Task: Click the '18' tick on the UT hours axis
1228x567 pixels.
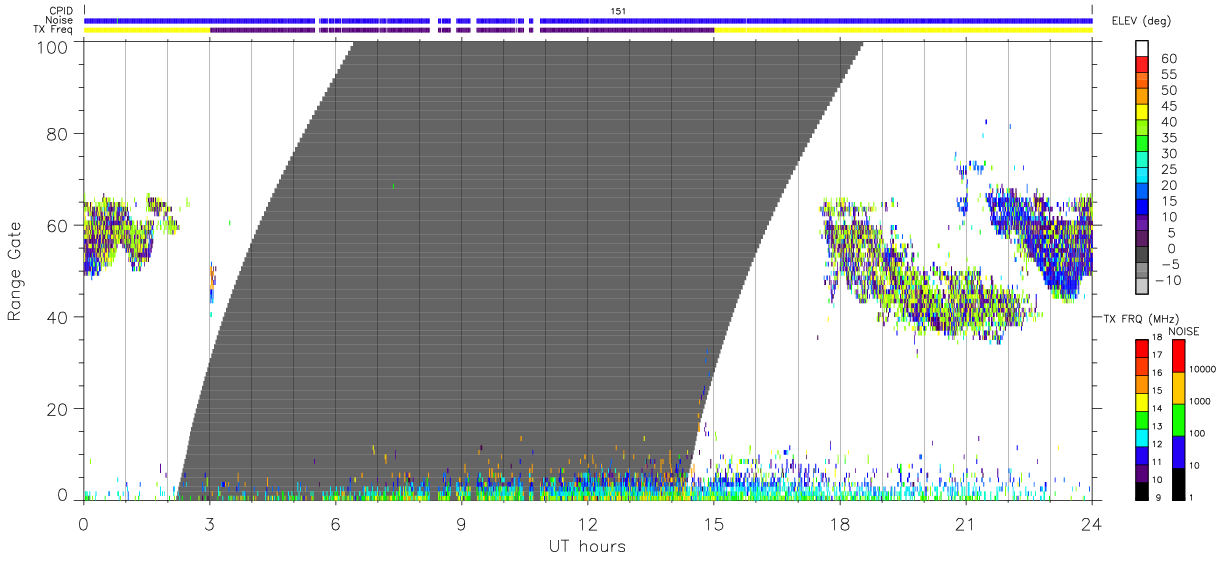Action: click(840, 523)
